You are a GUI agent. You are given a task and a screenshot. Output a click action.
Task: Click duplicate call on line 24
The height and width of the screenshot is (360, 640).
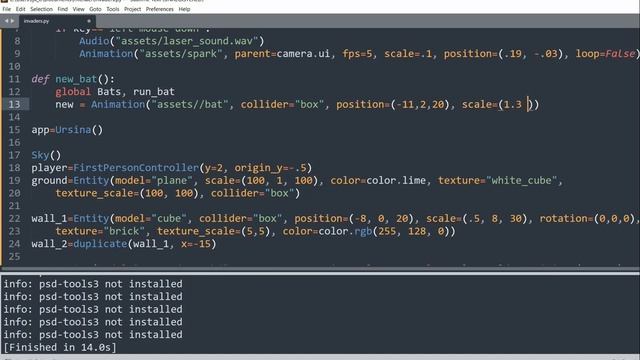point(100,244)
